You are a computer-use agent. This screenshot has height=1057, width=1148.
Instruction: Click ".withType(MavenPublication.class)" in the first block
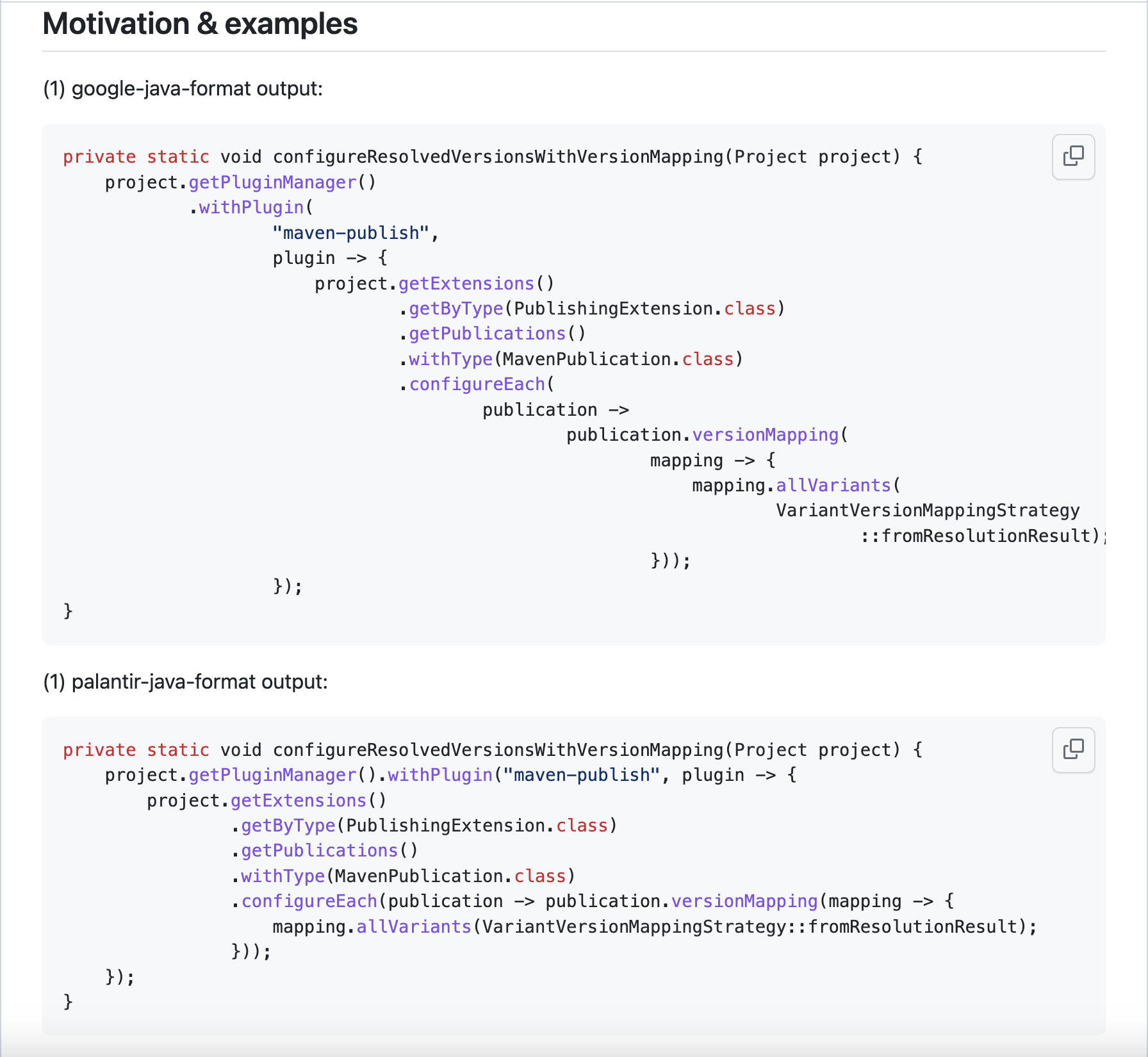tap(571, 359)
